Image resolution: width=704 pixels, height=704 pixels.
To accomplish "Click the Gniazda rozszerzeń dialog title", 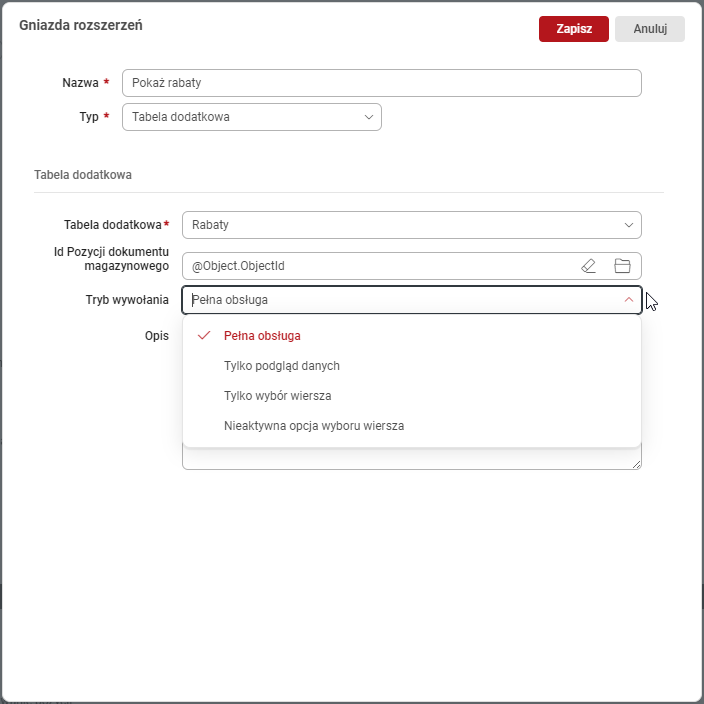I will click(x=80, y=26).
